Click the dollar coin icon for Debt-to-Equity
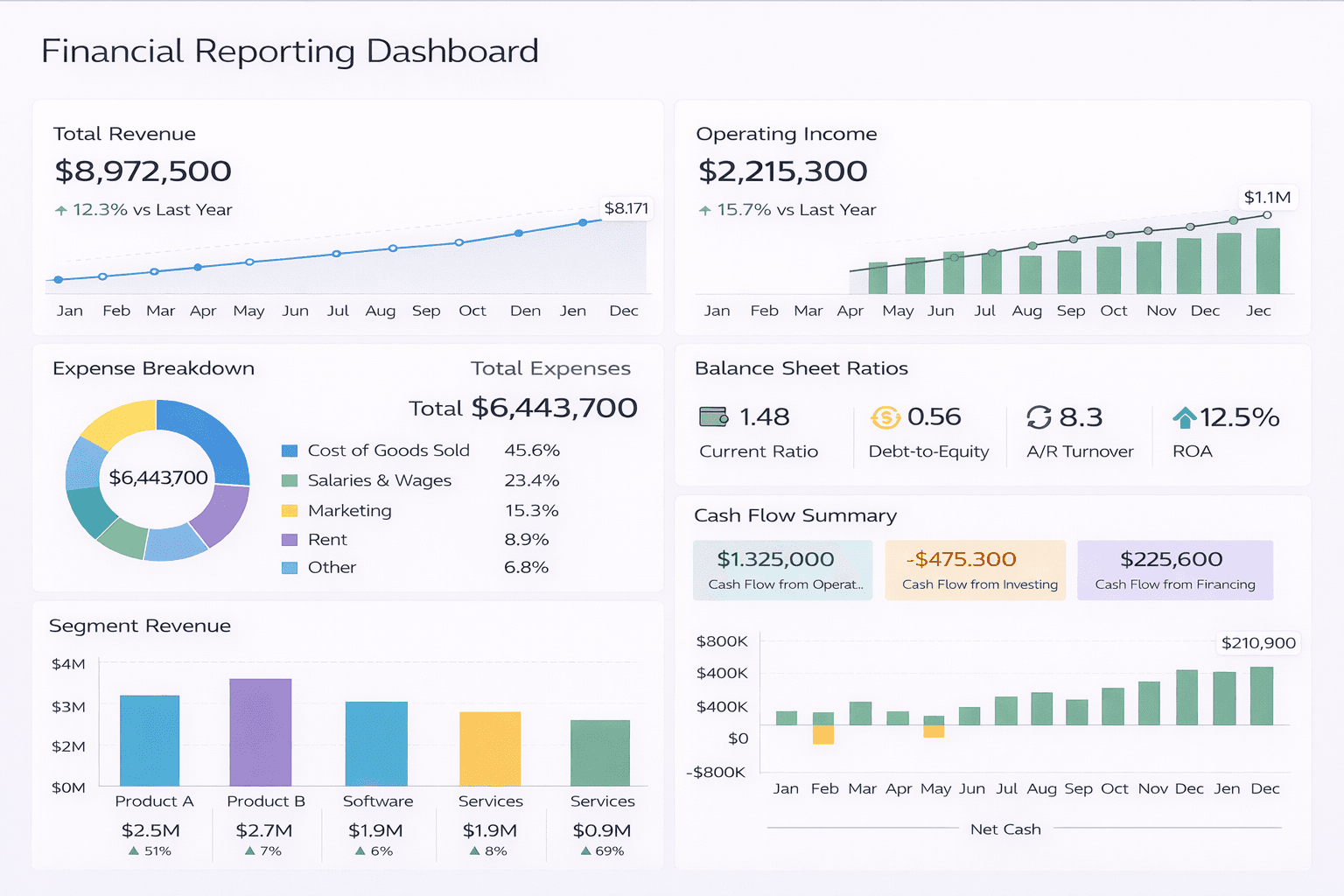The image size is (1344, 896). (x=885, y=417)
